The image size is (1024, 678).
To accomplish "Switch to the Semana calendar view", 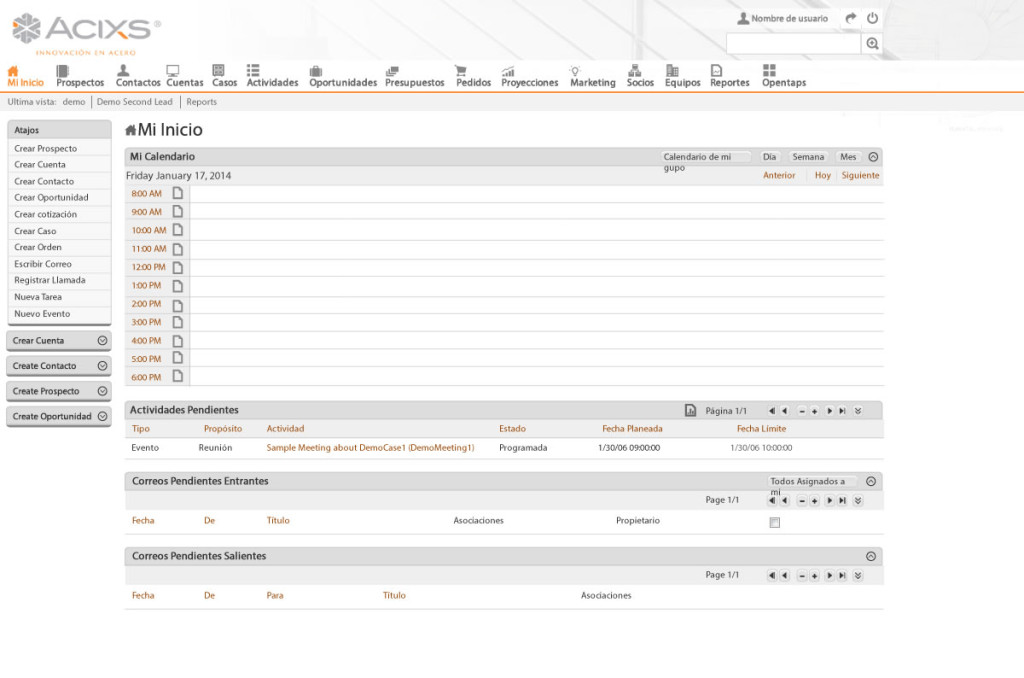I will click(808, 157).
